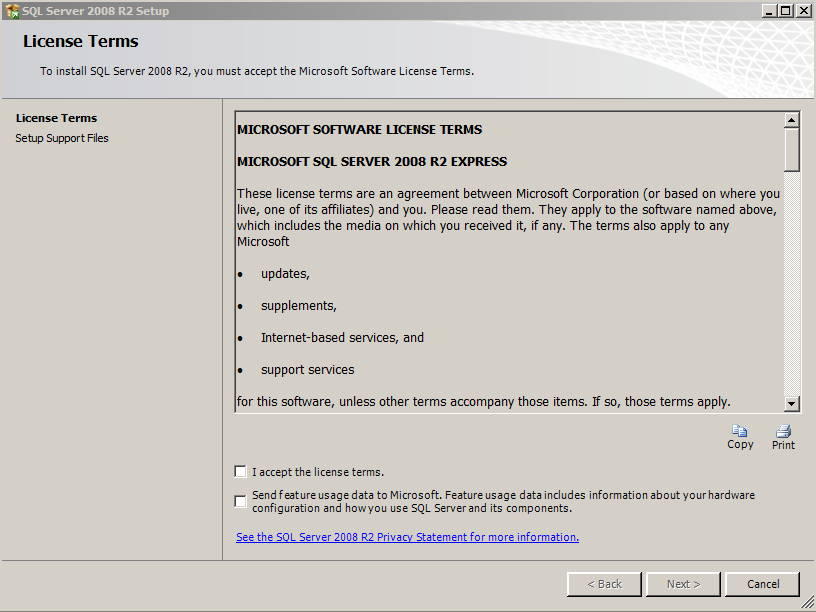Click the license text scrollbar thumb
Viewport: 816px width, 612px height.
[x=792, y=150]
